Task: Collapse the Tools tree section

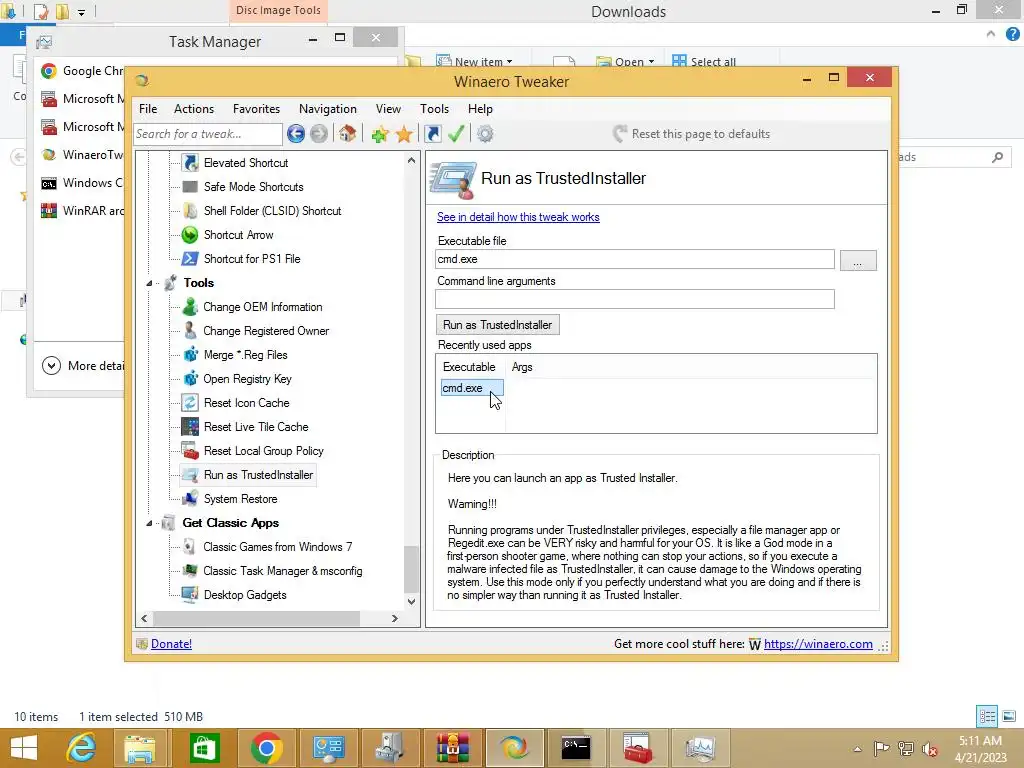Action: tap(150, 283)
